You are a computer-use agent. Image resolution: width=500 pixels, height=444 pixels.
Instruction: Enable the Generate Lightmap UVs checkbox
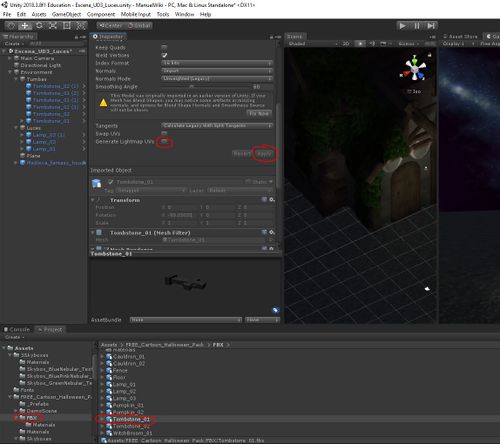[x=164, y=142]
